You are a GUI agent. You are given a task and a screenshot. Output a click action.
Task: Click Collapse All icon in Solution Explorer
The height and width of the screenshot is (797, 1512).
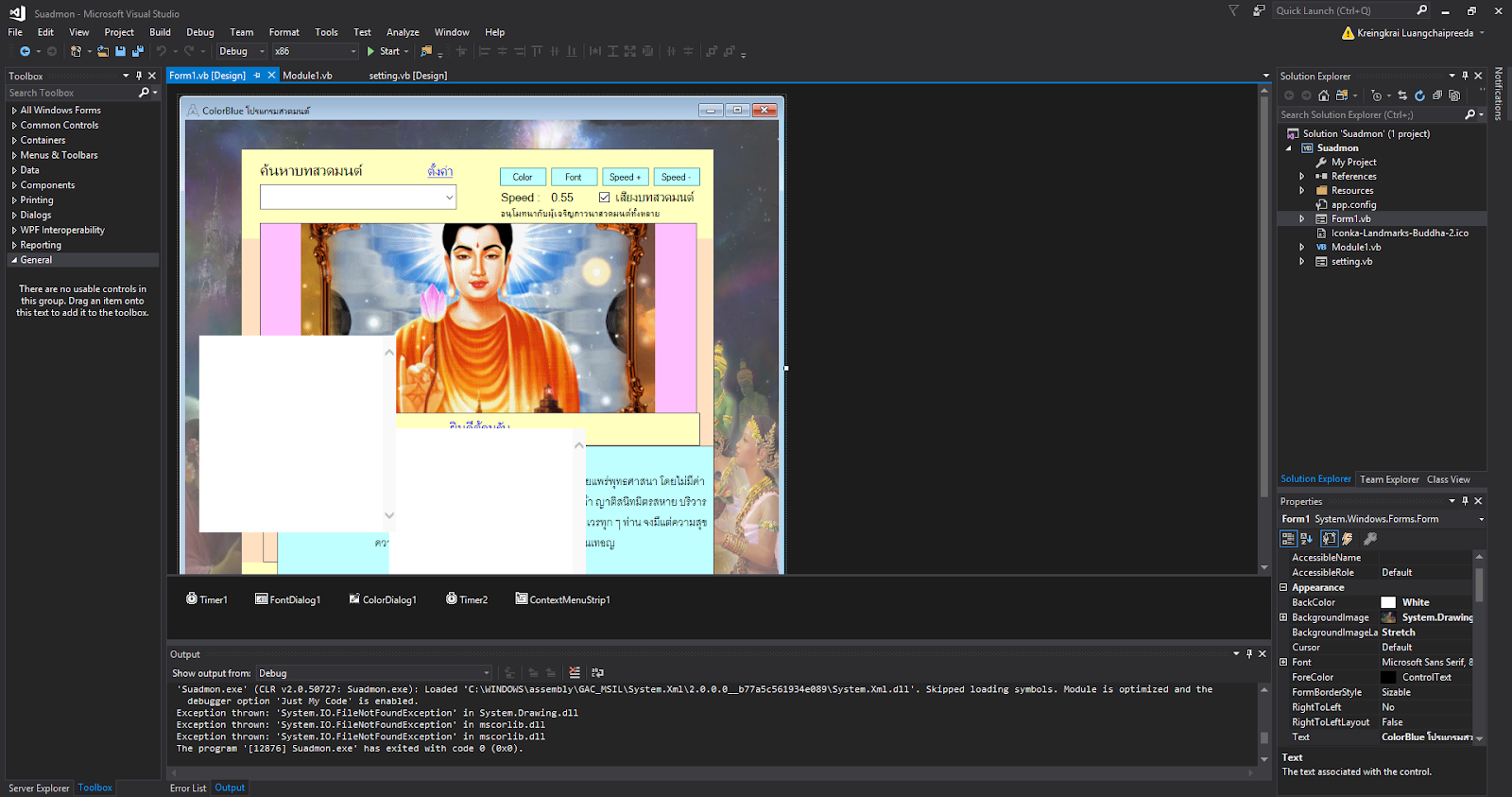(x=1437, y=95)
